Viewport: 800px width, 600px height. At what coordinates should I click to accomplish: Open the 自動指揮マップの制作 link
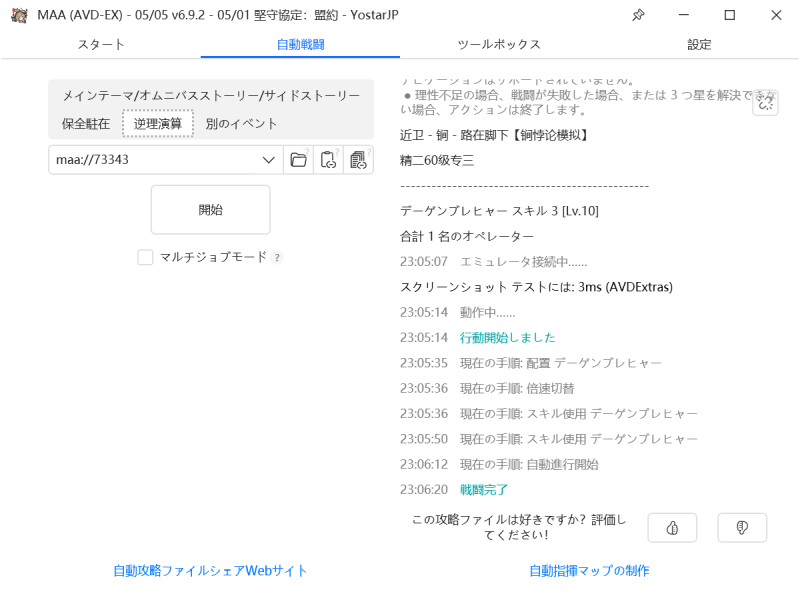[x=589, y=570]
